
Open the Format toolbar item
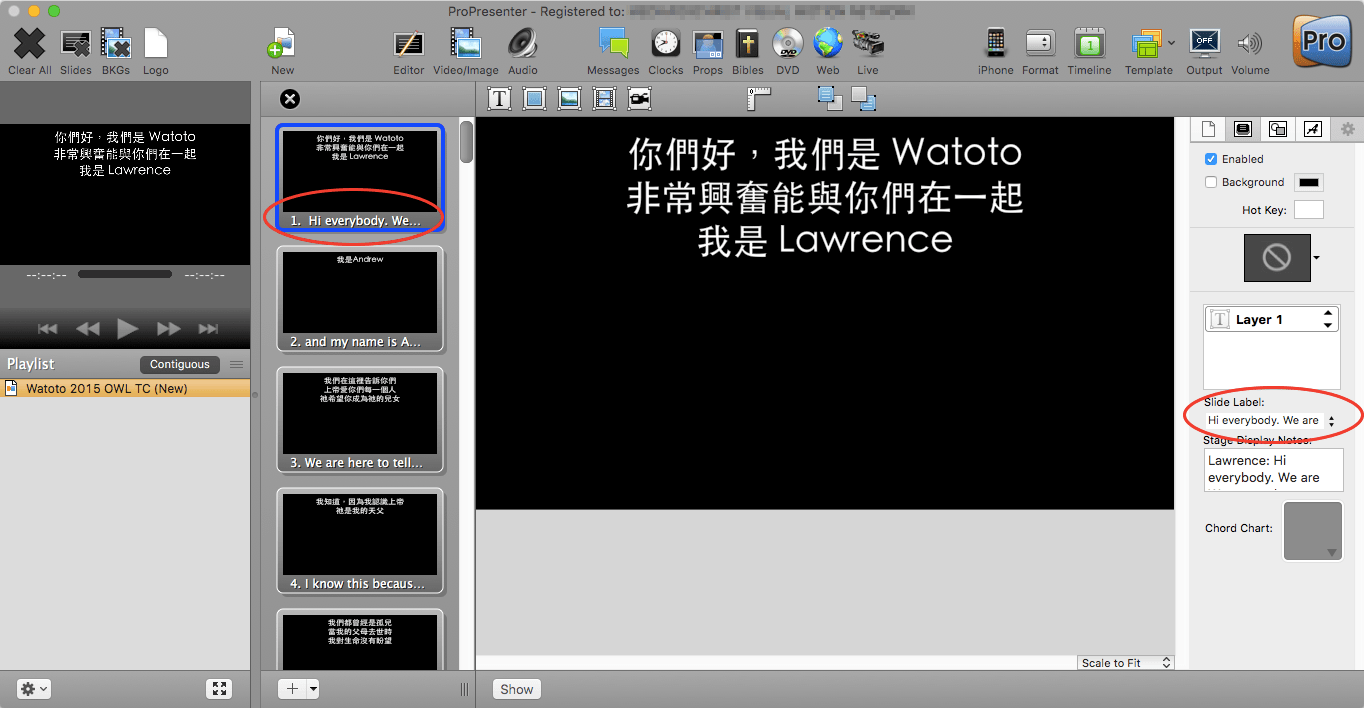click(x=1040, y=44)
